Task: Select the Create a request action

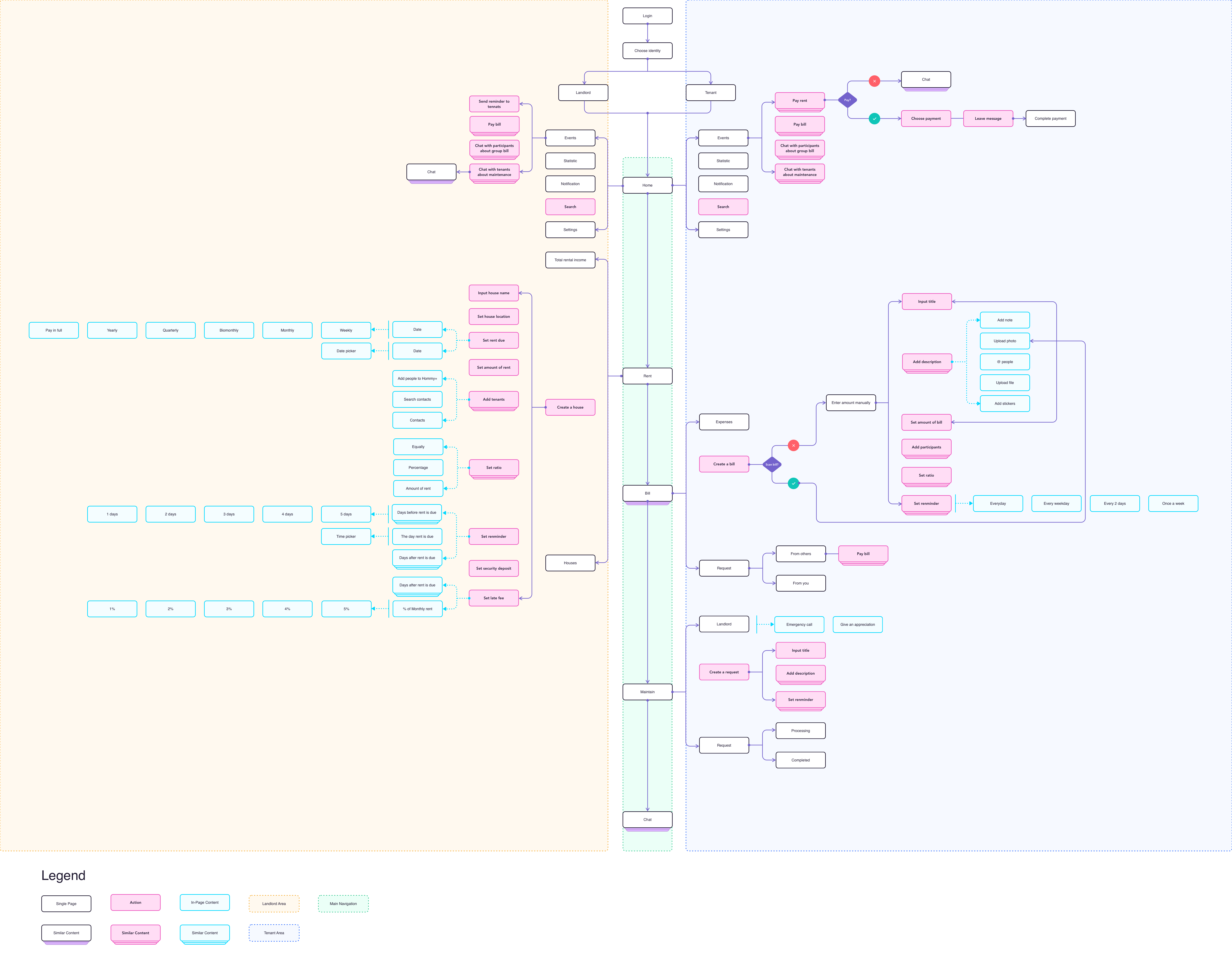Action: [724, 672]
